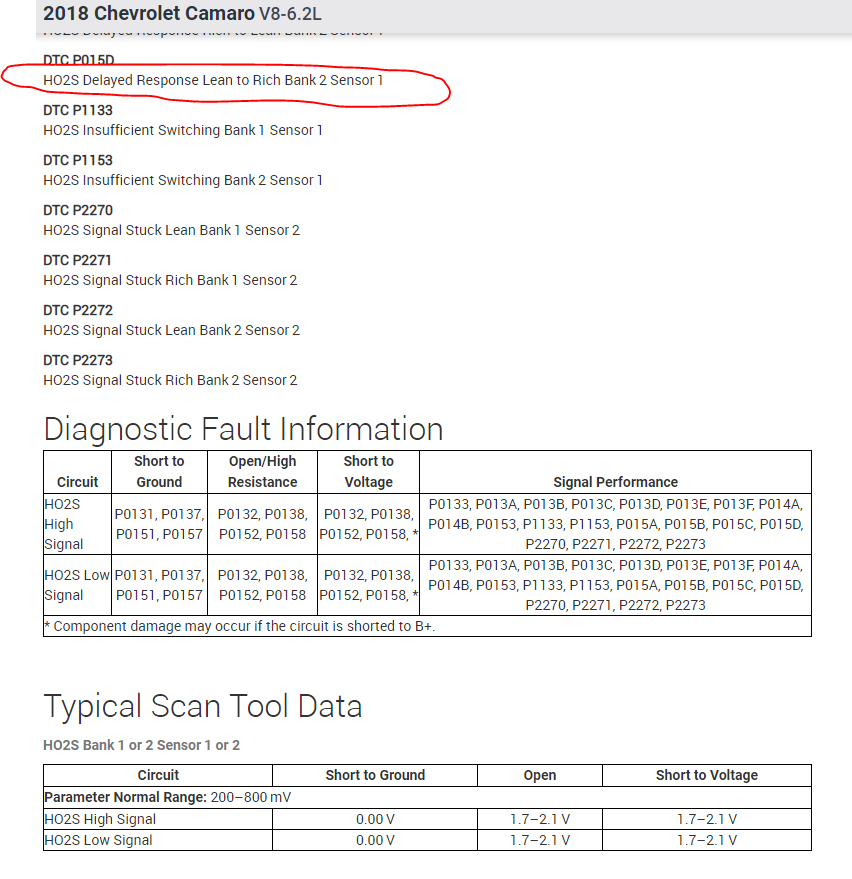
Task: Click the HO2S High Signal short-to-ground codes cell
Action: (x=159, y=524)
